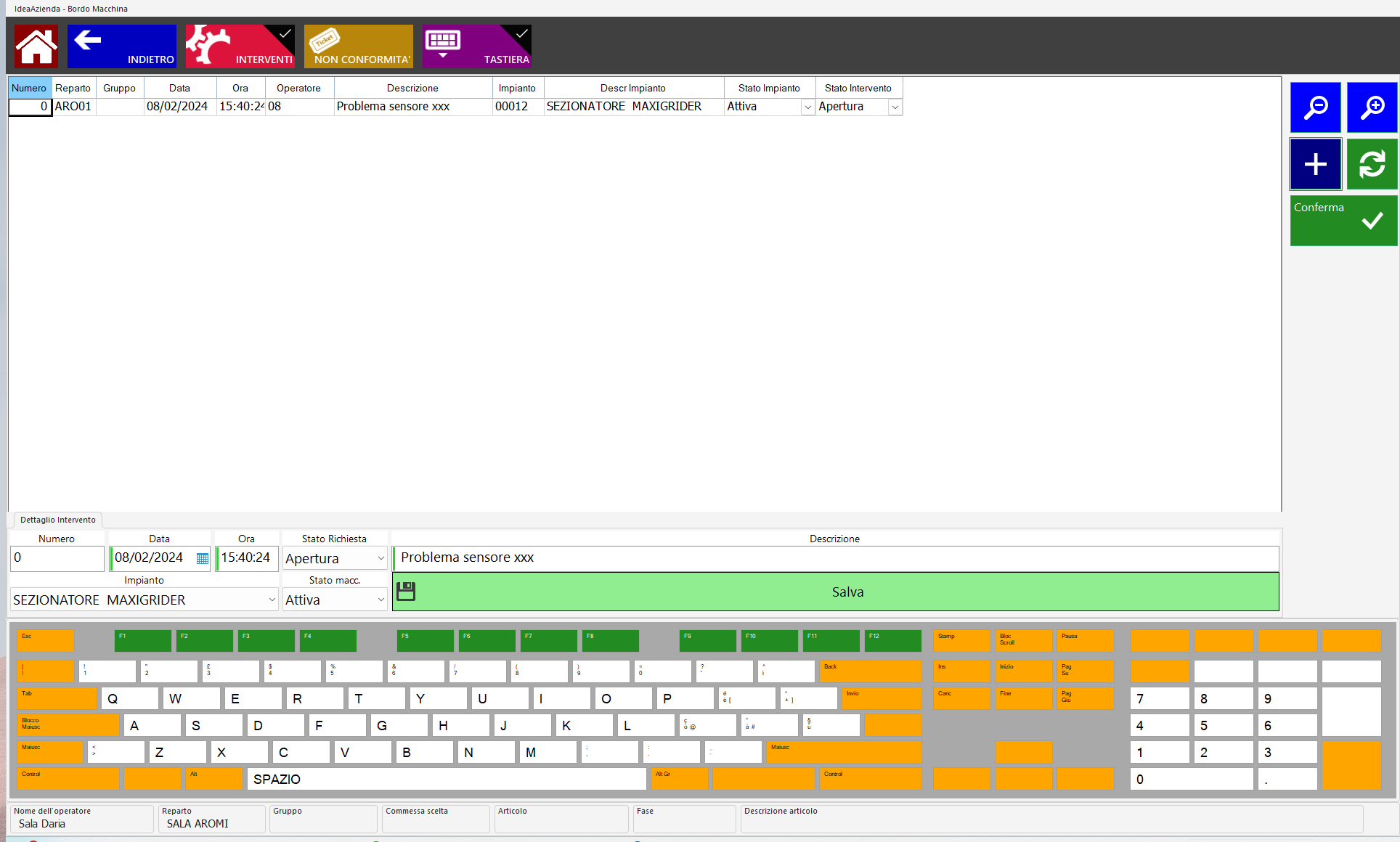Click the INDIETRO back arrow button

coord(122,46)
